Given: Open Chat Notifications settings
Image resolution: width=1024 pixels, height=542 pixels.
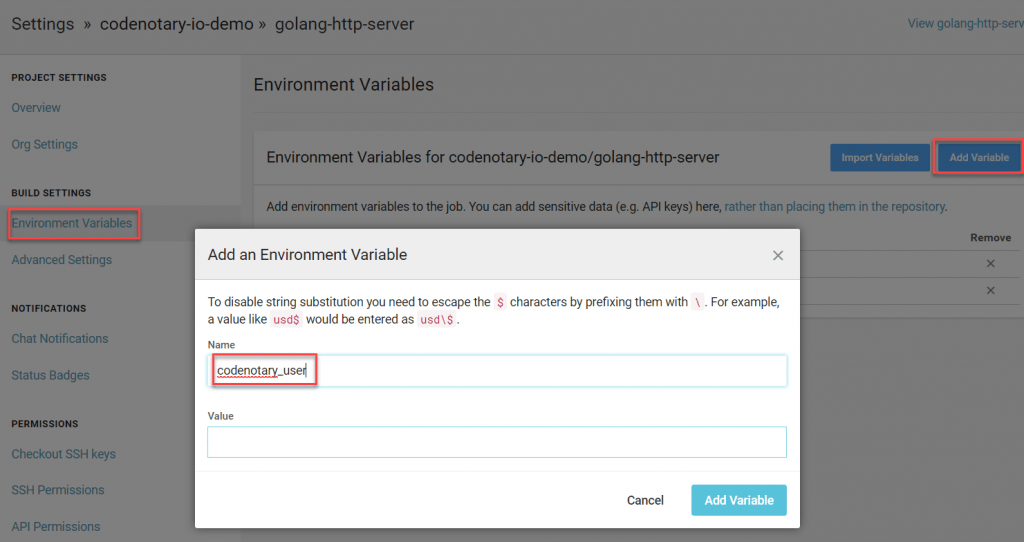Looking at the screenshot, I should [x=59, y=338].
